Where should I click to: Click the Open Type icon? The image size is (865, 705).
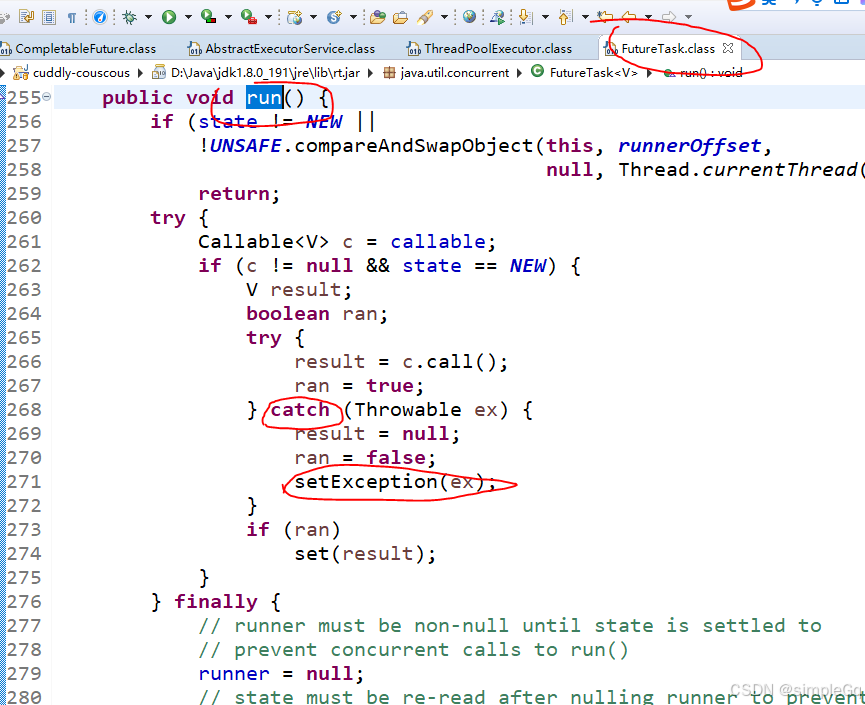[x=378, y=17]
